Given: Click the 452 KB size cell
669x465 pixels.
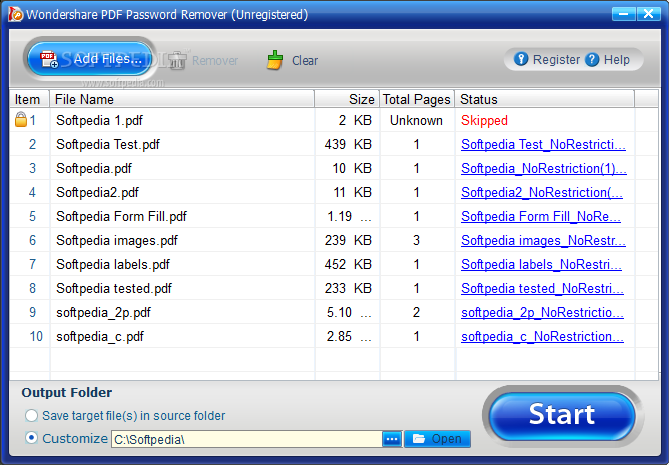Looking at the screenshot, I should pos(348,264).
